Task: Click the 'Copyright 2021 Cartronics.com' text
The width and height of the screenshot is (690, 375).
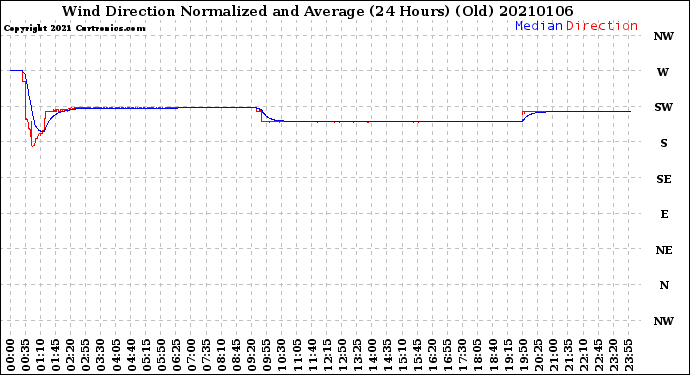Action: [x=74, y=28]
